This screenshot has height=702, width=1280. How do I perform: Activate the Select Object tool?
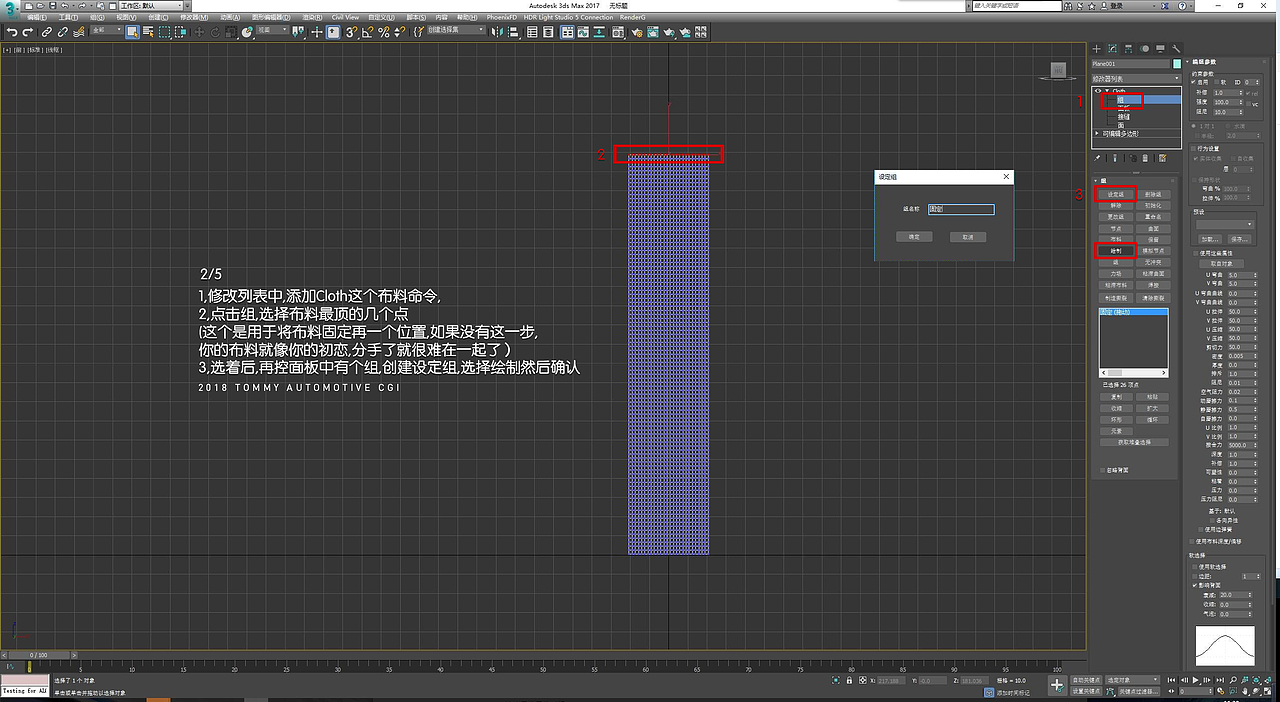coord(132,32)
